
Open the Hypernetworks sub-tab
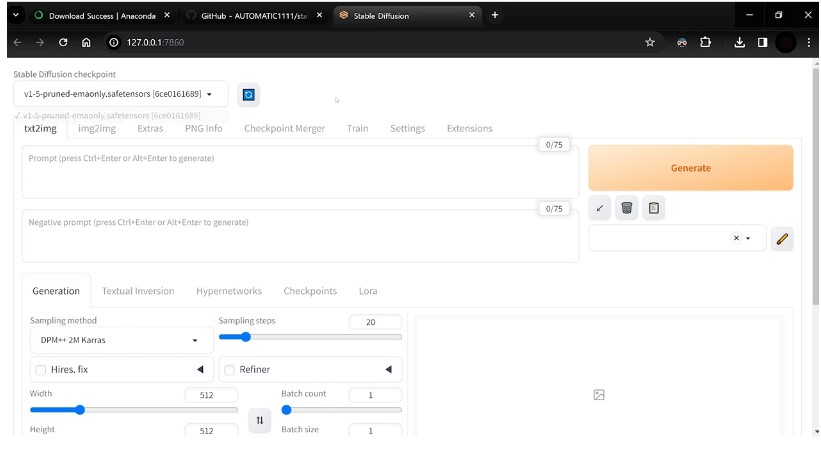pos(229,291)
